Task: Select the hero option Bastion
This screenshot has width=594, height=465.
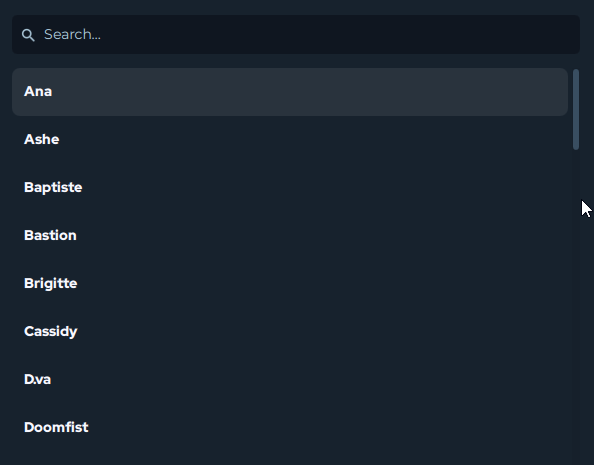Action: [290, 235]
